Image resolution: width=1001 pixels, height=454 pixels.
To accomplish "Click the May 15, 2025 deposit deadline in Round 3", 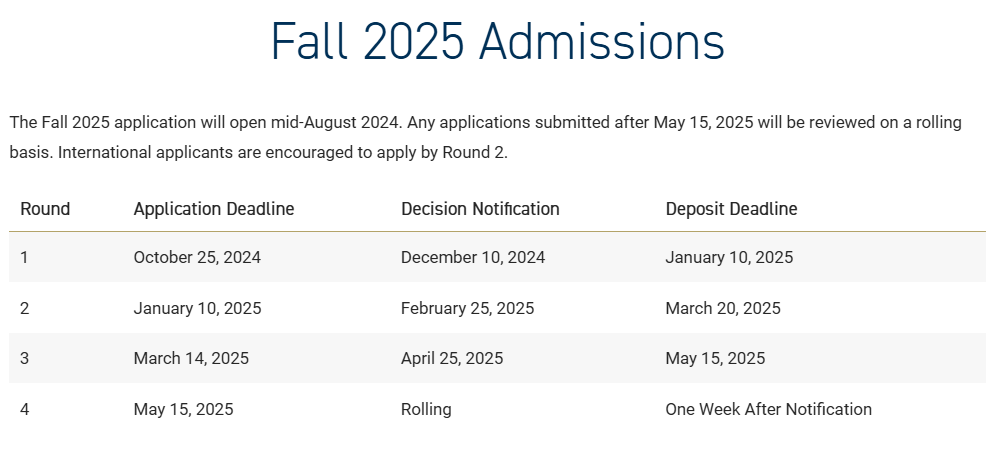I will [x=716, y=358].
